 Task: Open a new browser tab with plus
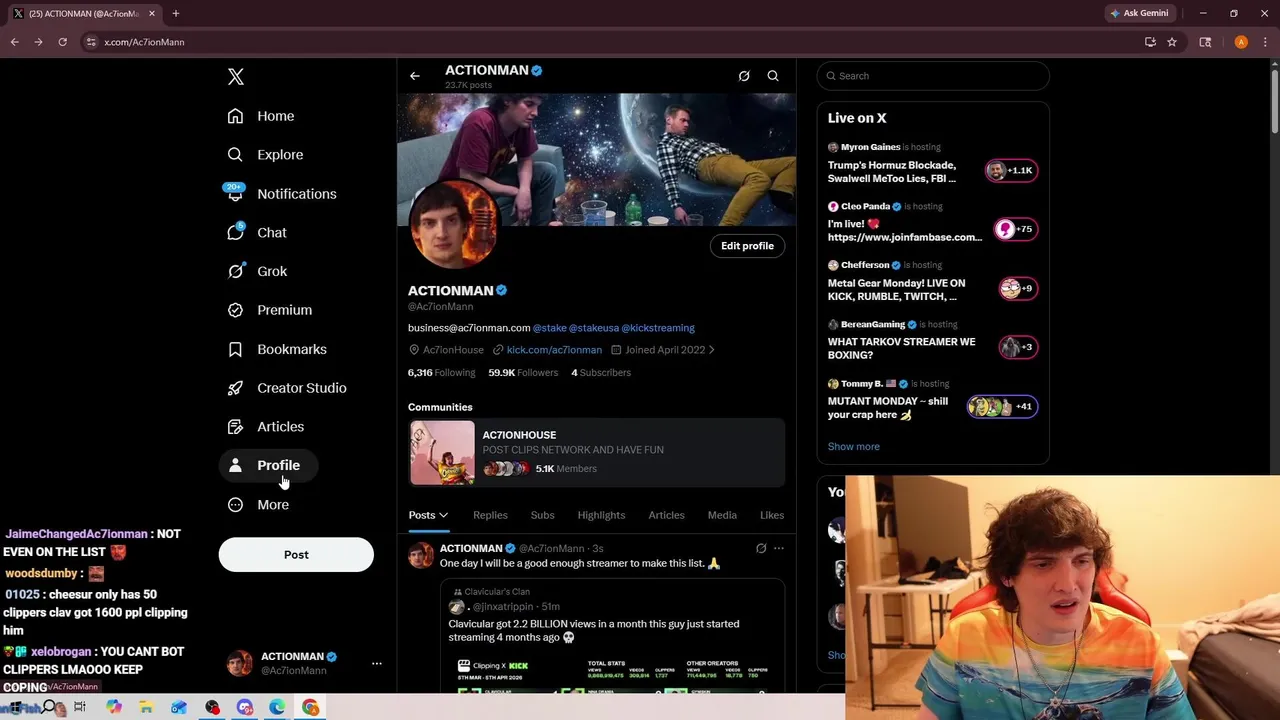point(175,13)
